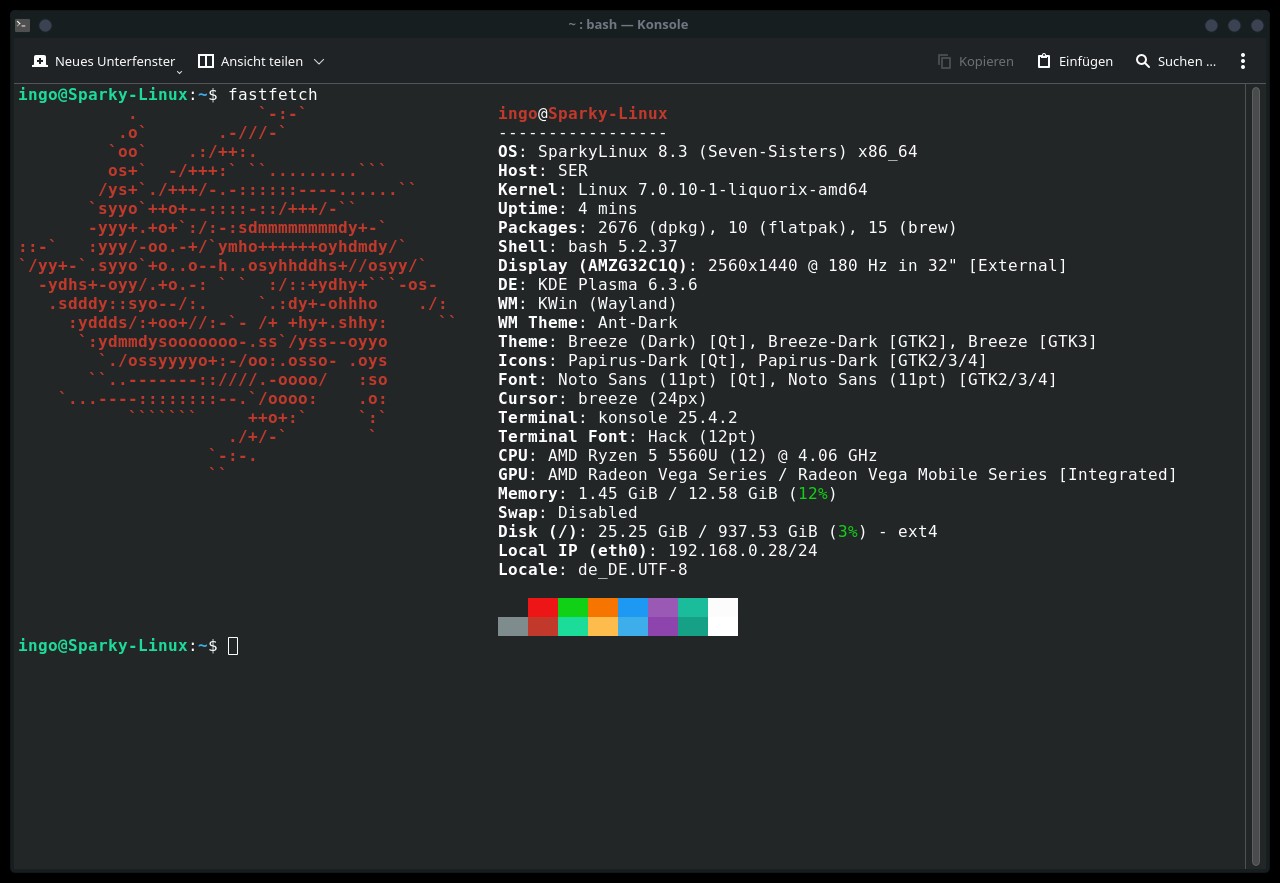Click the 'Theme: Breeze (Dark) [Qt]' line
1280x883 pixels.
(798, 342)
